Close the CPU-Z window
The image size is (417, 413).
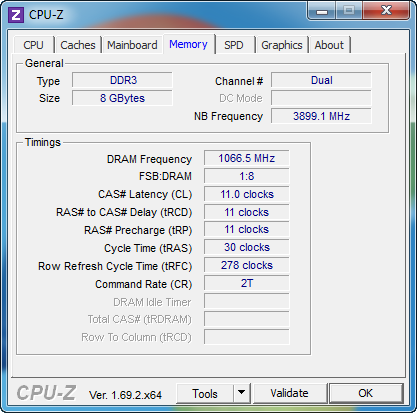click(386, 11)
